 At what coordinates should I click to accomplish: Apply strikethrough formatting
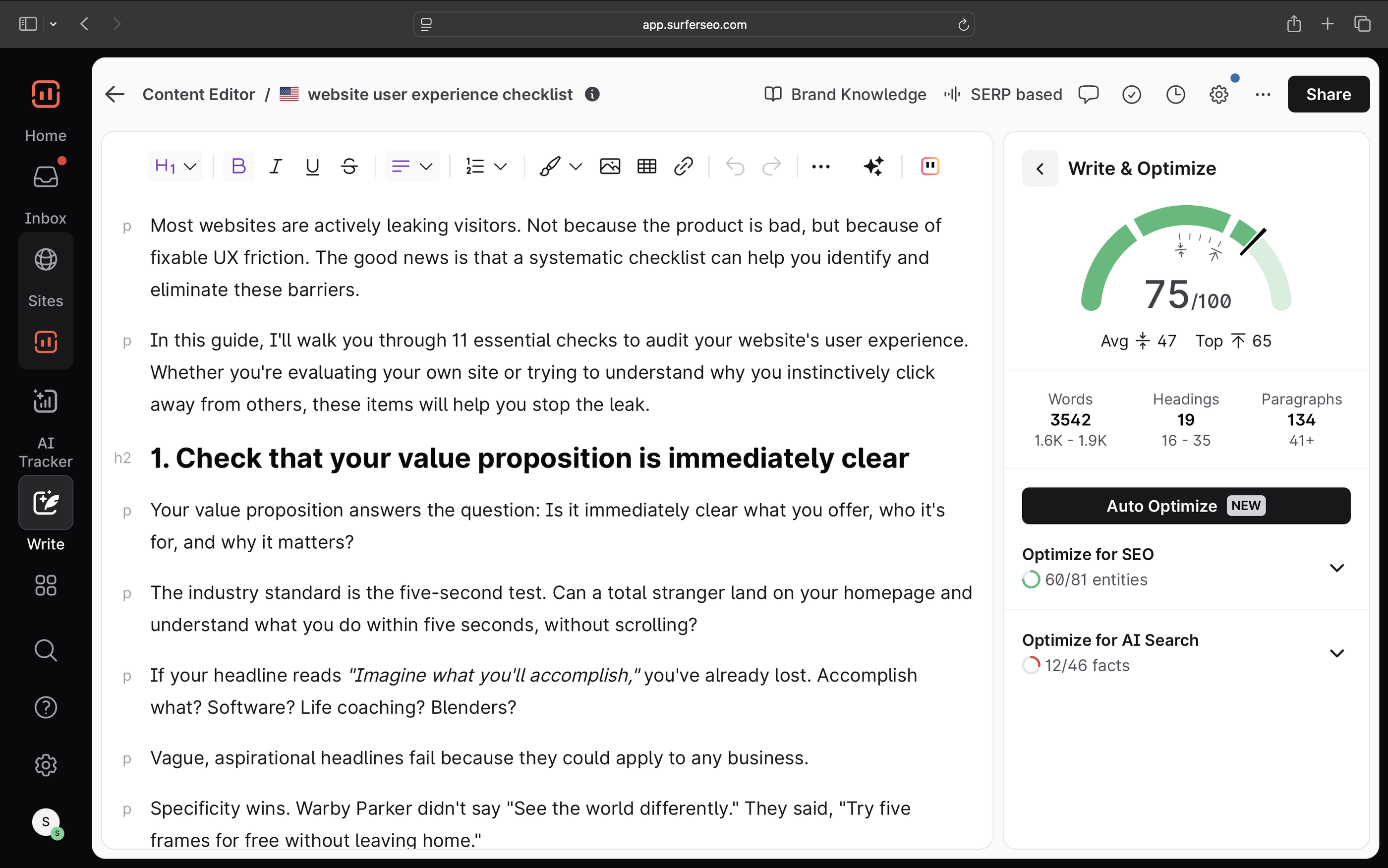(x=349, y=167)
